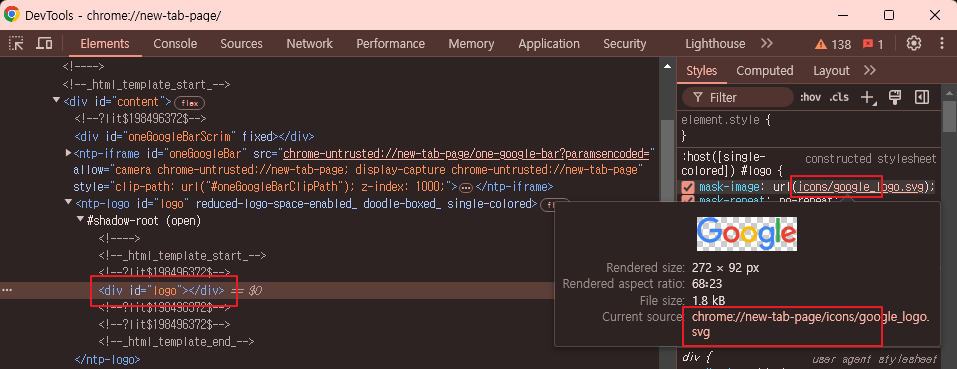
Task: Show more Styles sidebar tabs chevron
Action: click(870, 70)
